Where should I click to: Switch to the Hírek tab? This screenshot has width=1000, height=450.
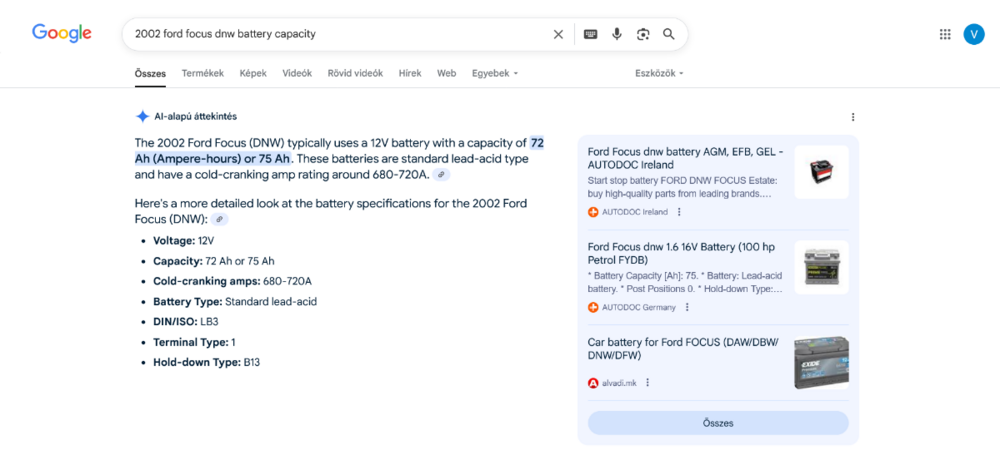tap(410, 73)
